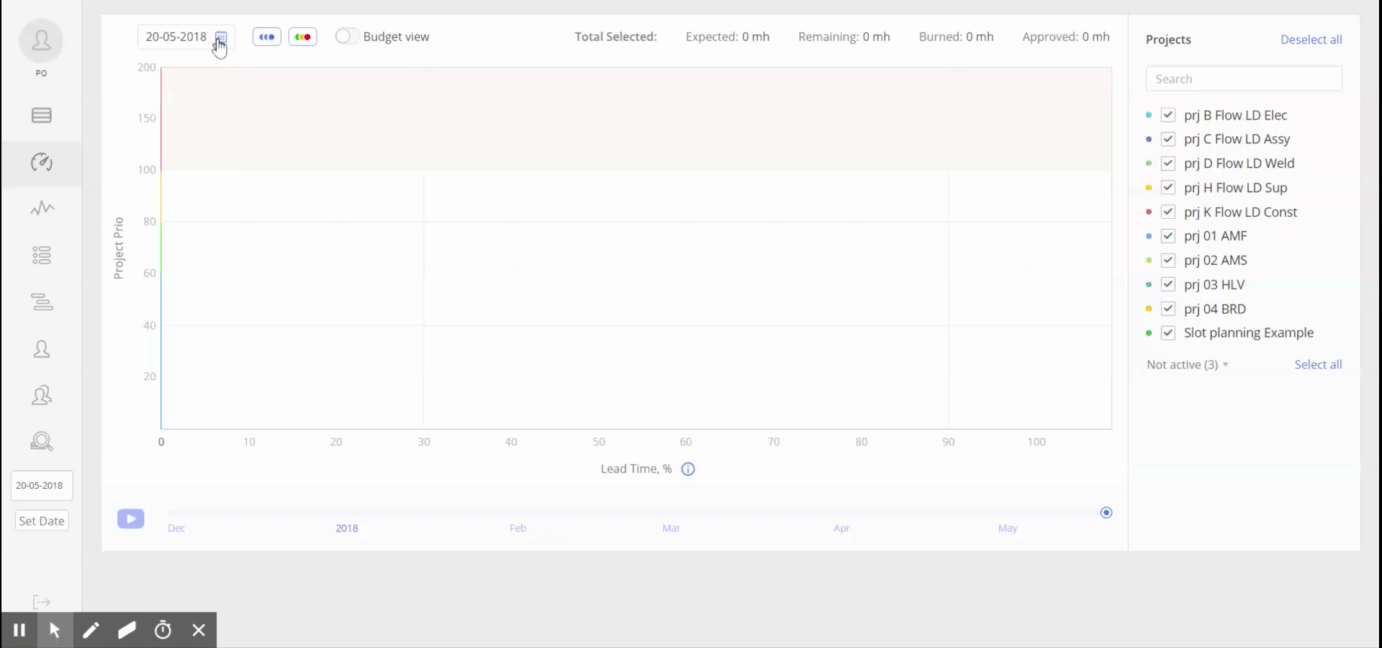This screenshot has width=1382, height=648.
Task: Uncheck the Slot planning Example project
Action: 1167,332
